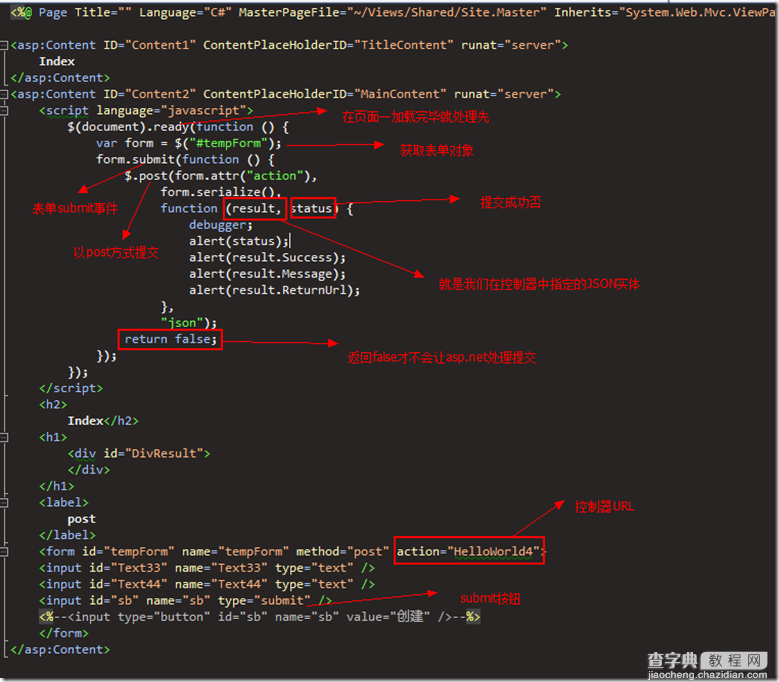The width and height of the screenshot is (779, 682).
Task: Click the input type="submit" line
Action: point(185,601)
